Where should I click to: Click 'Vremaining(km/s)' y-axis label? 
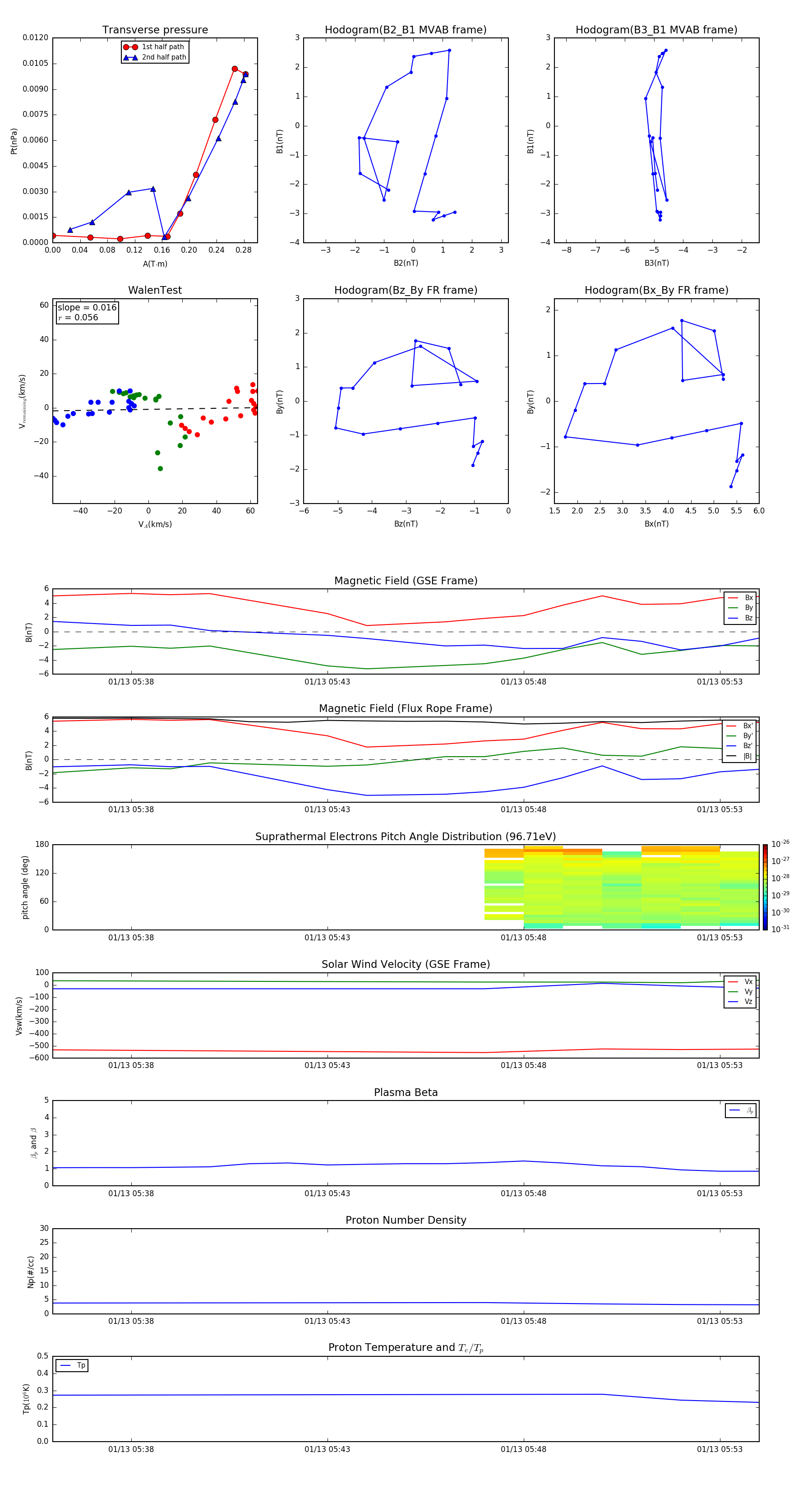pos(22,401)
